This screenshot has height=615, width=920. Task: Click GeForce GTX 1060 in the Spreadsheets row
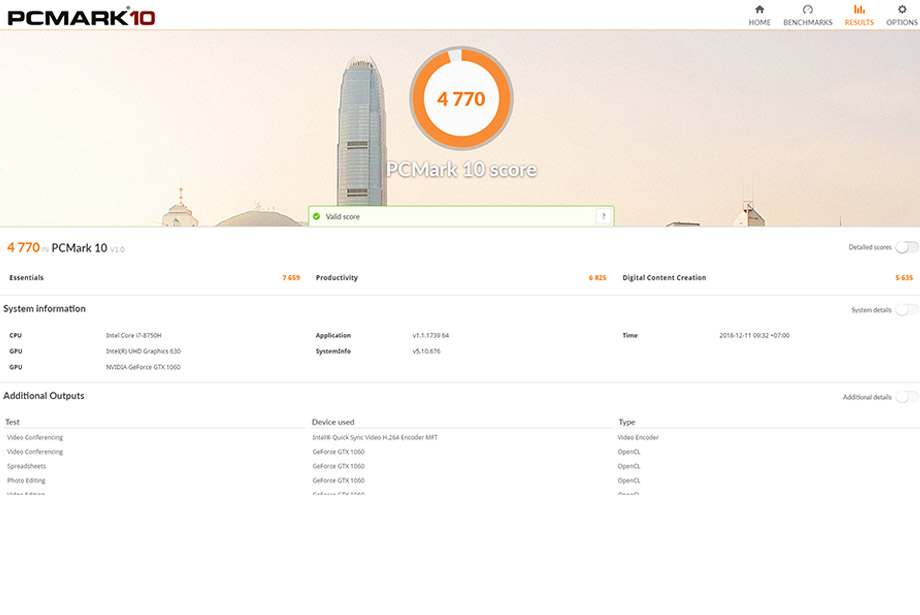coord(339,467)
